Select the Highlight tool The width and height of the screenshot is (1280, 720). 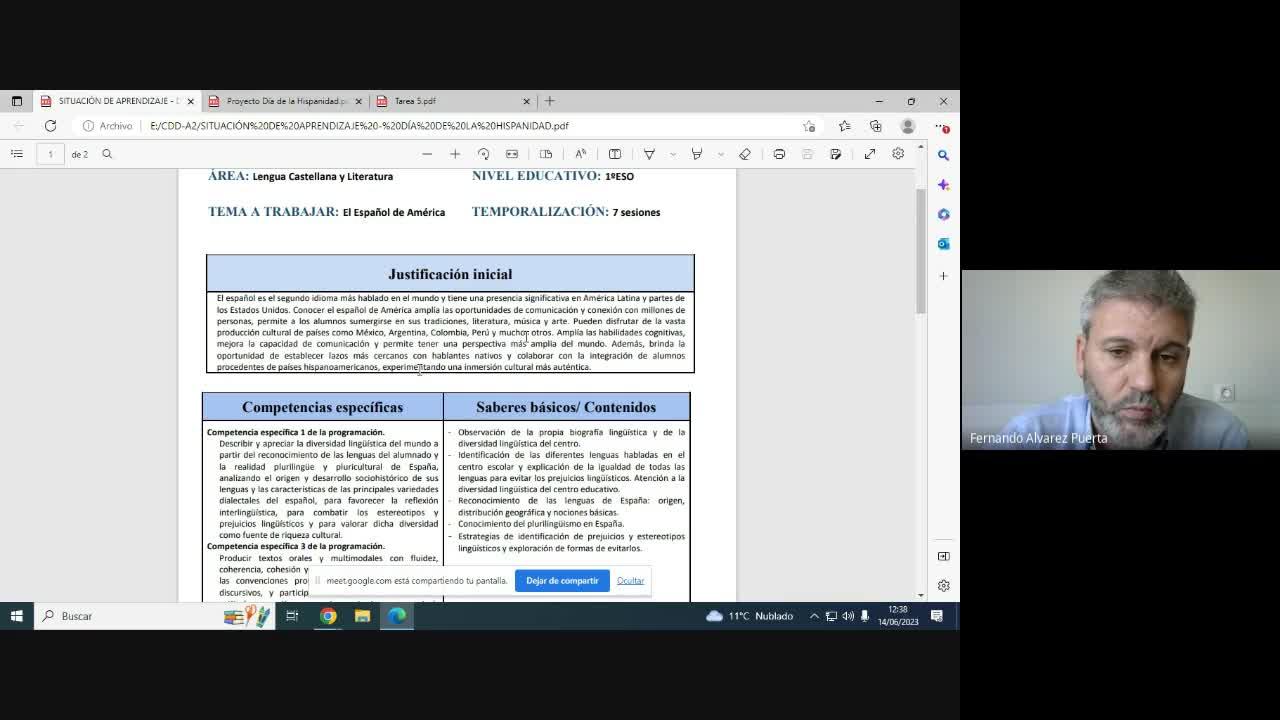pos(697,154)
